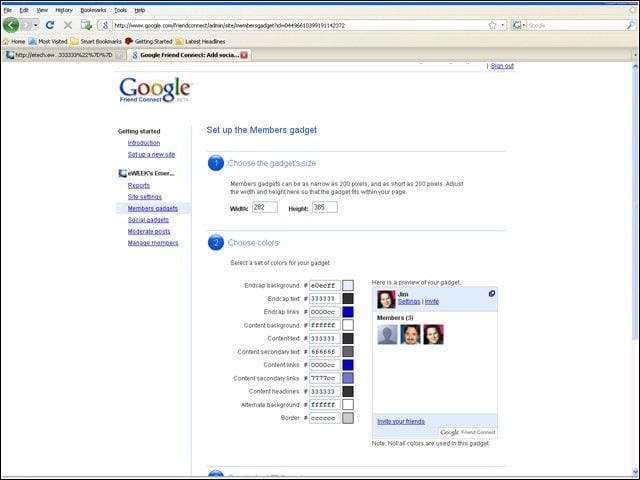Click the gadget pop-out icon in preview
The height and width of the screenshot is (480, 640).
coord(492,293)
